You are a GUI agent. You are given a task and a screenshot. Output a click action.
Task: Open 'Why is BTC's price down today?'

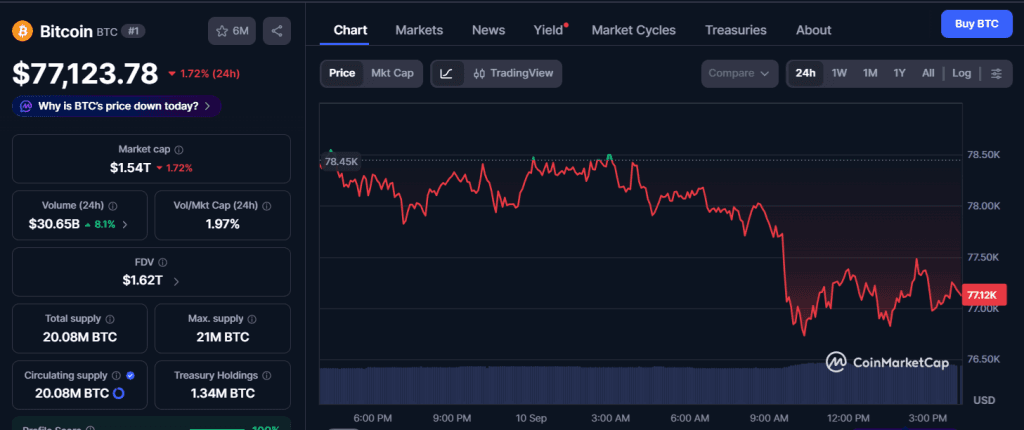point(117,106)
